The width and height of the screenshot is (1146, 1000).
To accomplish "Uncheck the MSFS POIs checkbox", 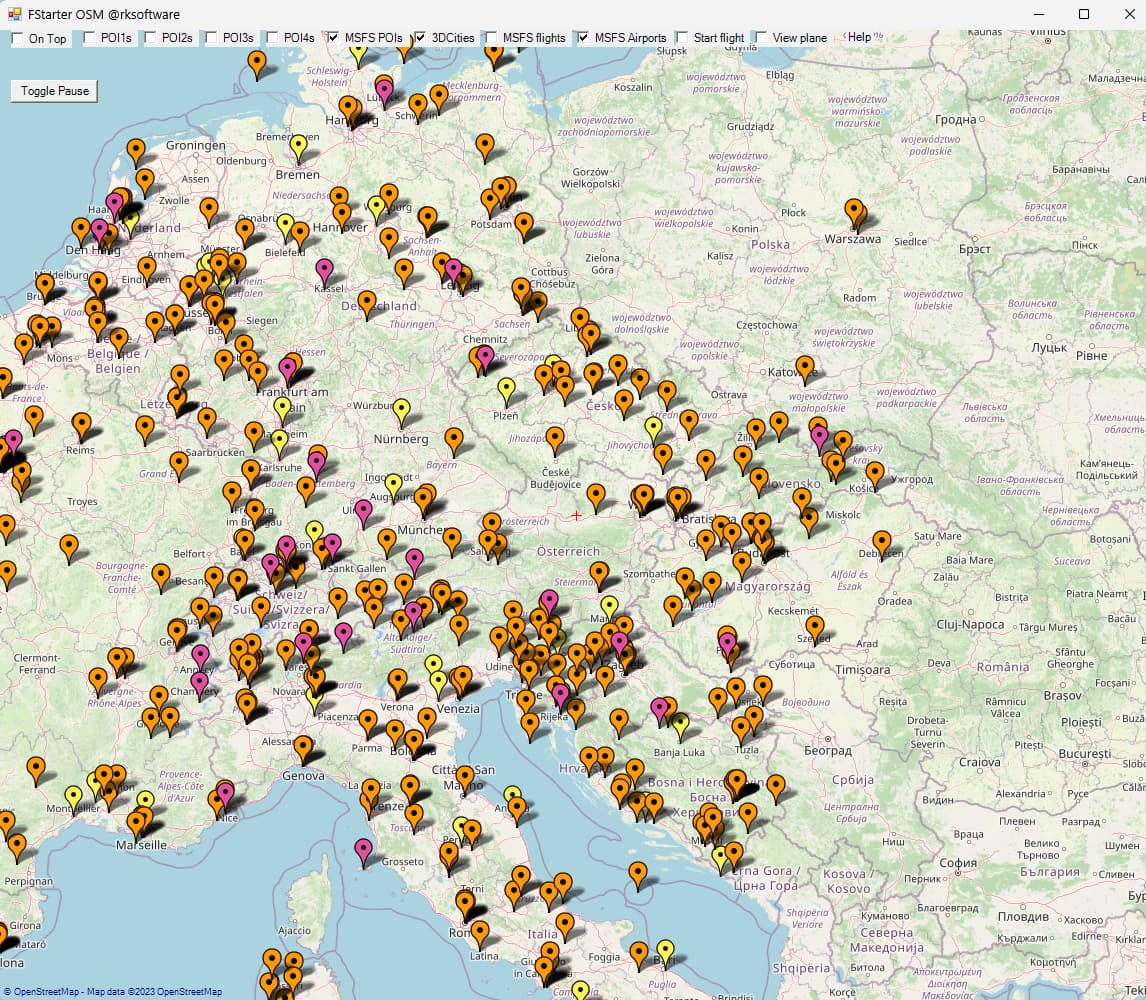I will tap(333, 38).
